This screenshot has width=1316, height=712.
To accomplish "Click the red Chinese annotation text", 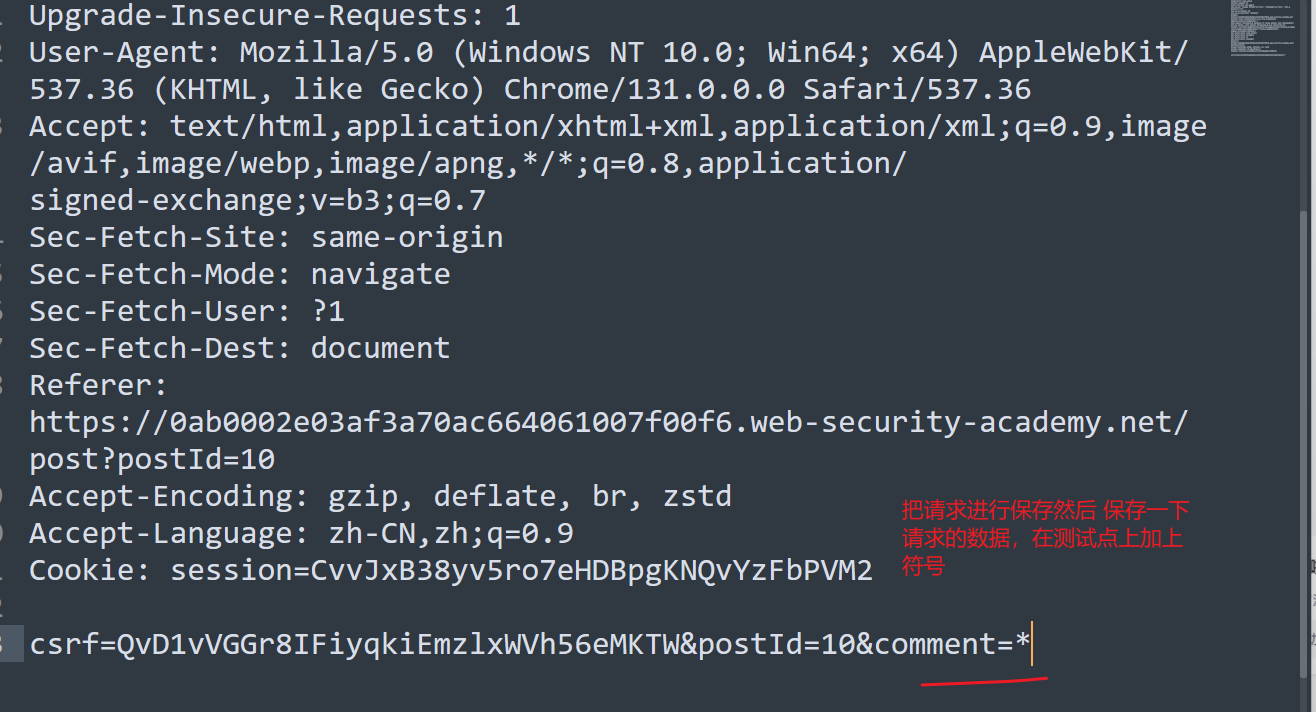I will point(1044,539).
